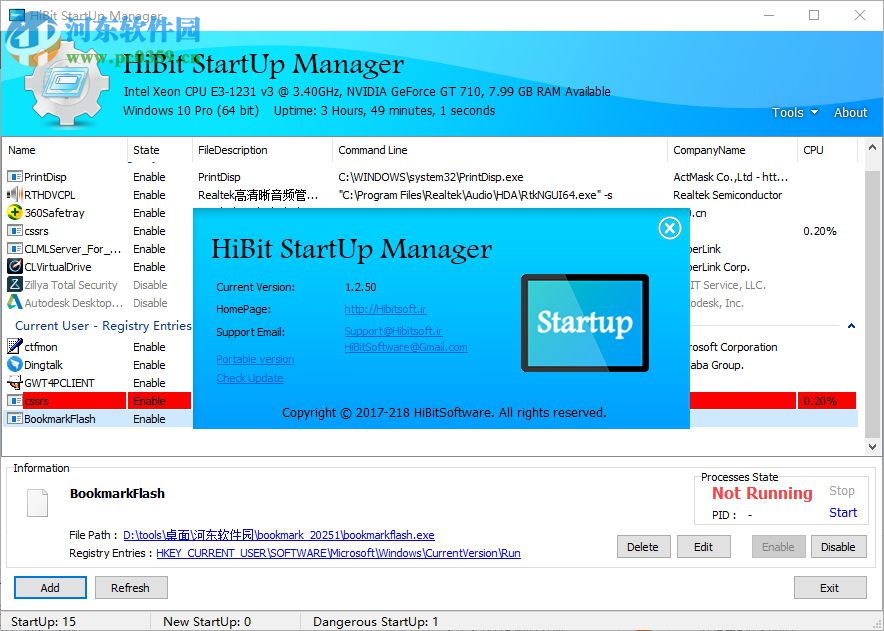Click the BookmarkFlash entry icon
This screenshot has width=884, height=631.
click(x=18, y=418)
